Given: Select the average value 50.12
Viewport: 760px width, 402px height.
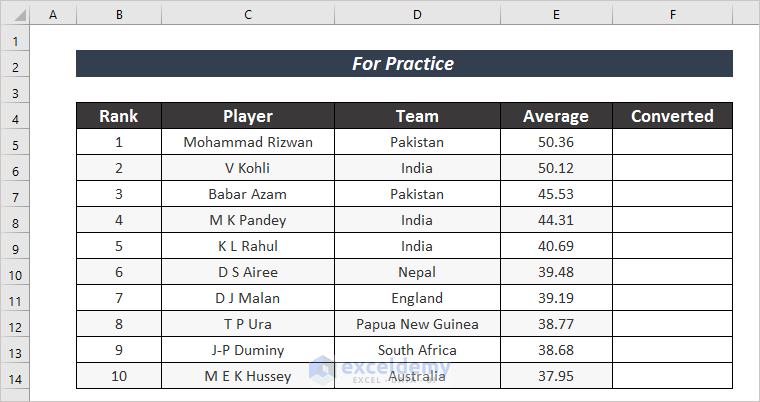Looking at the screenshot, I should pos(556,168).
